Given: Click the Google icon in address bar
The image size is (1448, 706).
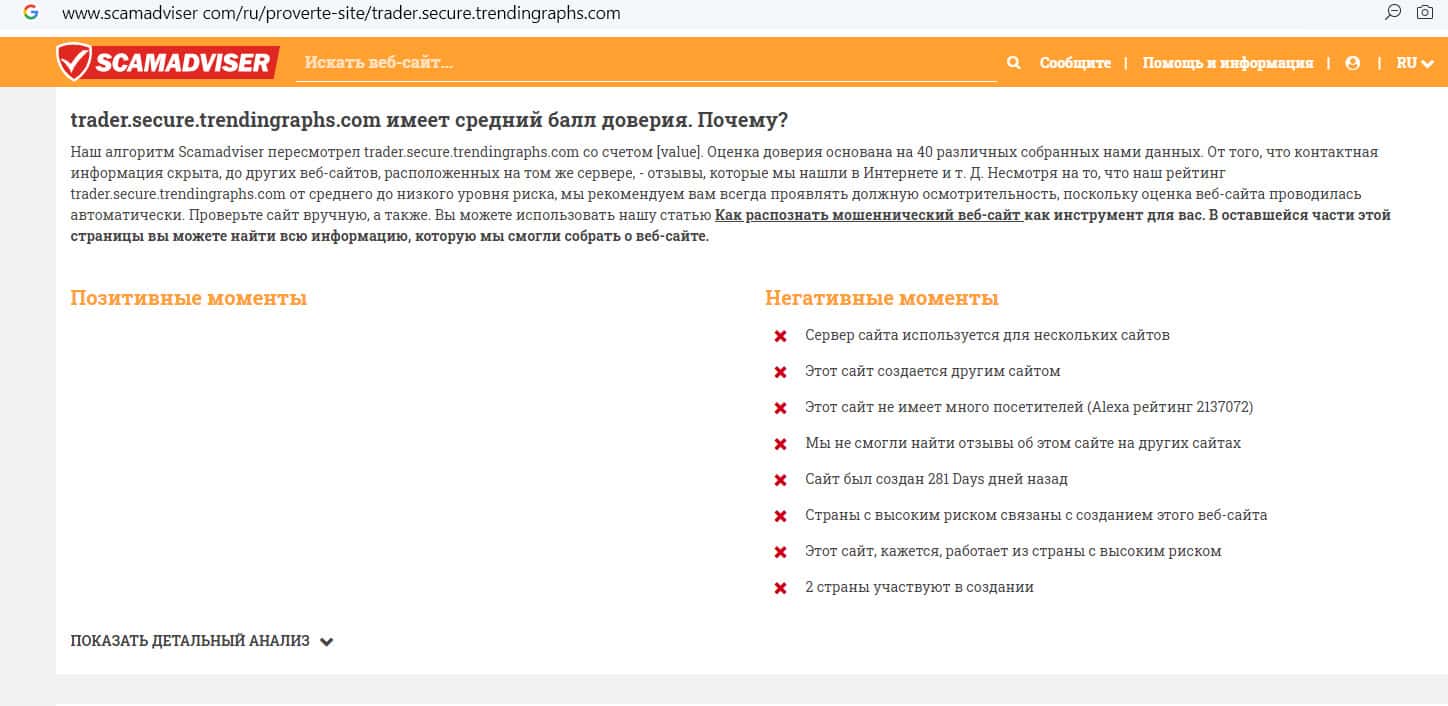Looking at the screenshot, I should tap(31, 13).
